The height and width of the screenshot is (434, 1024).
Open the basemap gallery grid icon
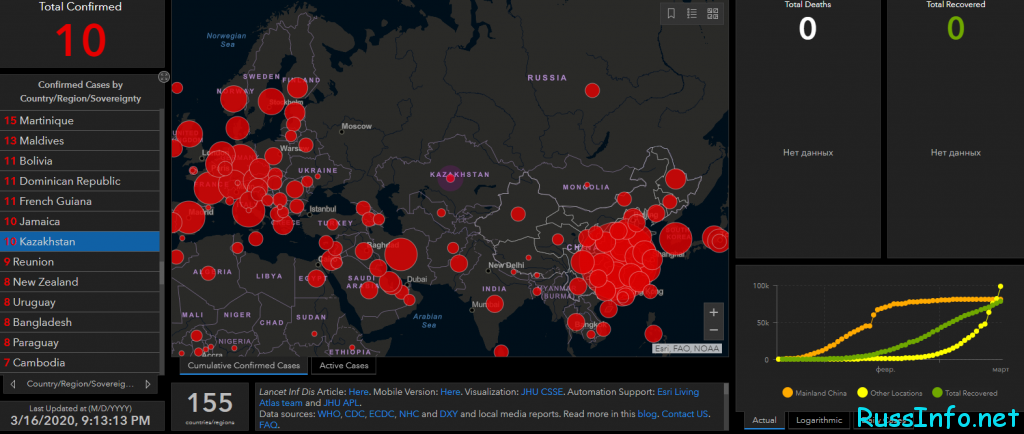712,14
